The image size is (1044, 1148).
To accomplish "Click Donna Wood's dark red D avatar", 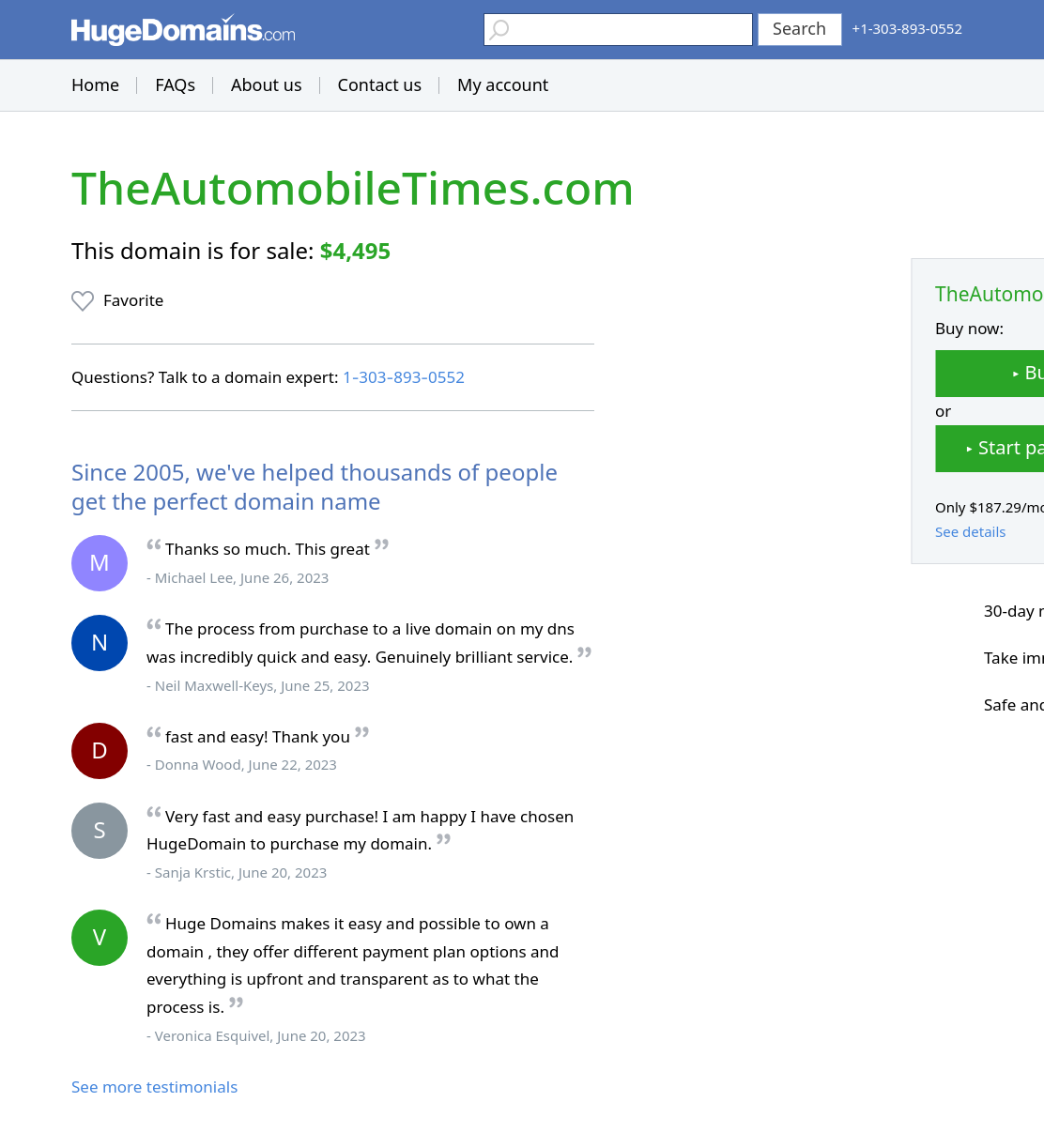I will click(x=100, y=751).
